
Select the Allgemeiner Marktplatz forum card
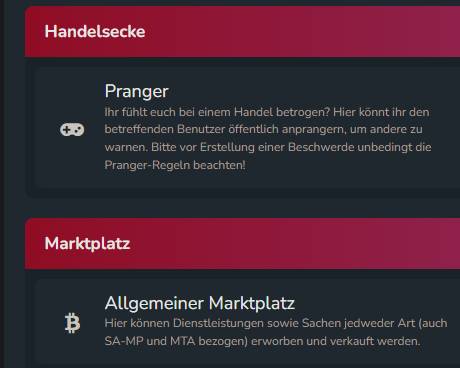point(248,321)
